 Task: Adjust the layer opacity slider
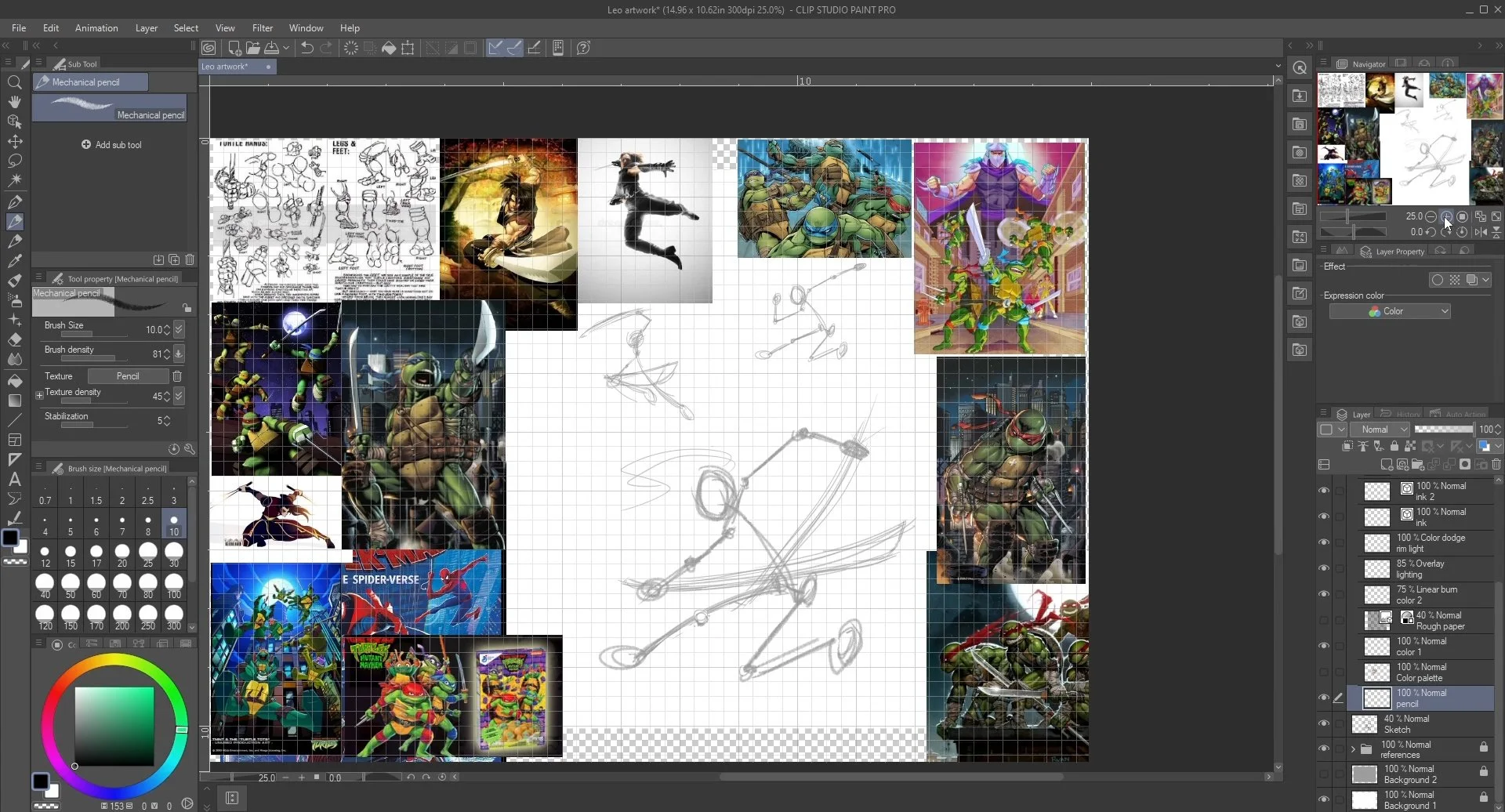pyautogui.click(x=1444, y=429)
